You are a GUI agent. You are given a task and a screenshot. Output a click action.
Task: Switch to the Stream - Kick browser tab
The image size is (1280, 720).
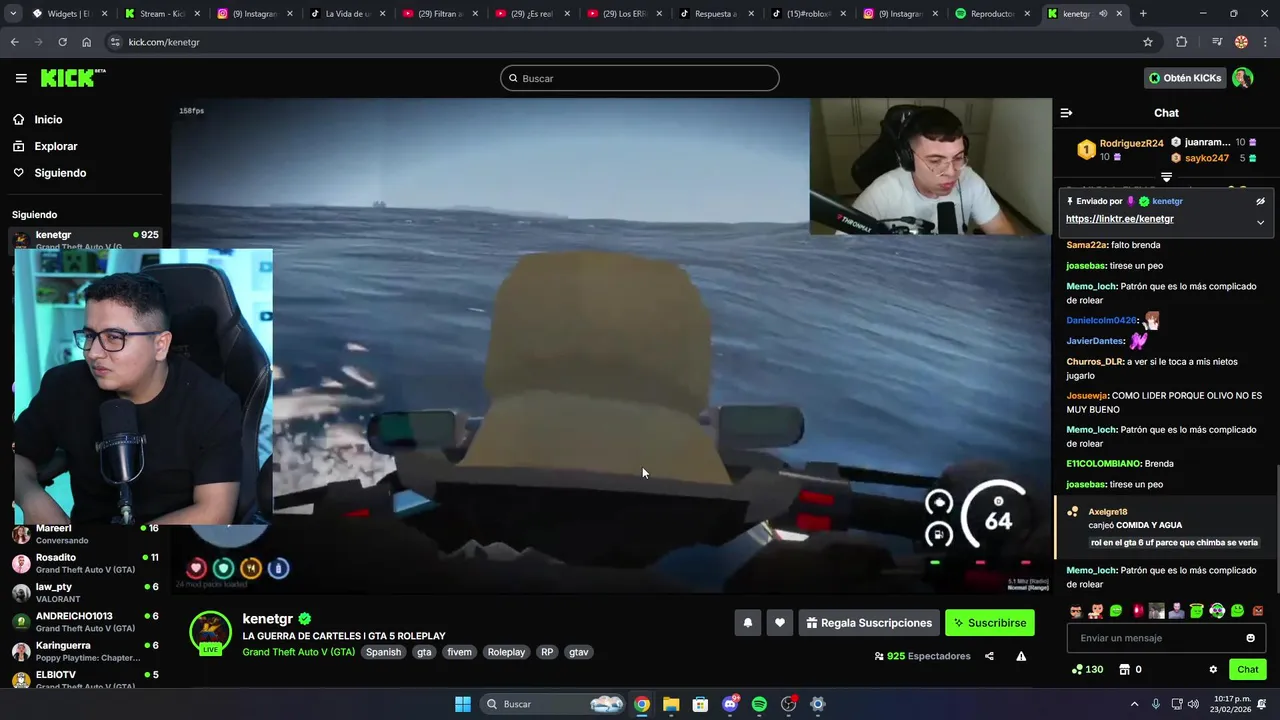click(160, 14)
